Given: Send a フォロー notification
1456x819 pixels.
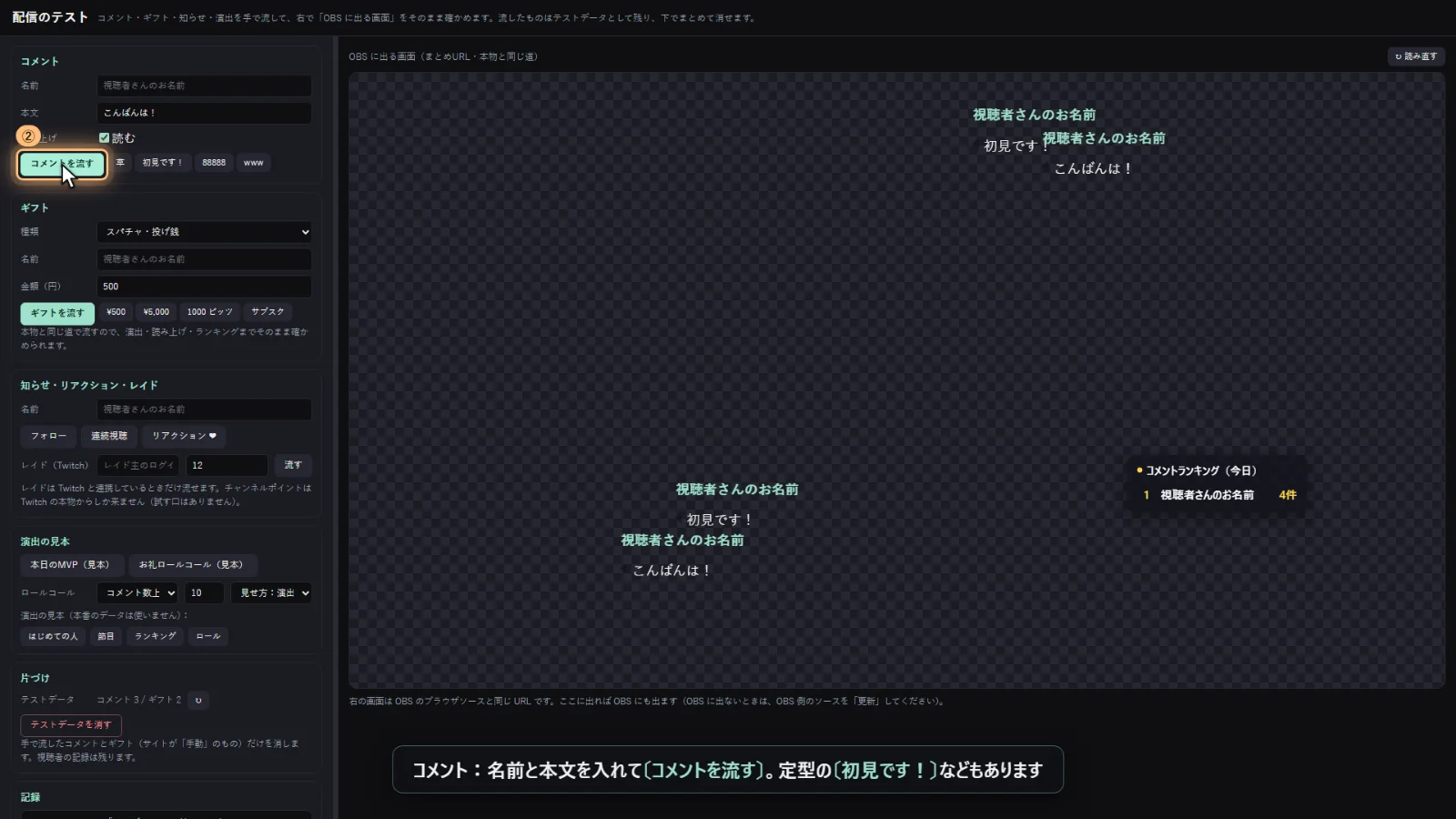Looking at the screenshot, I should coord(48,436).
